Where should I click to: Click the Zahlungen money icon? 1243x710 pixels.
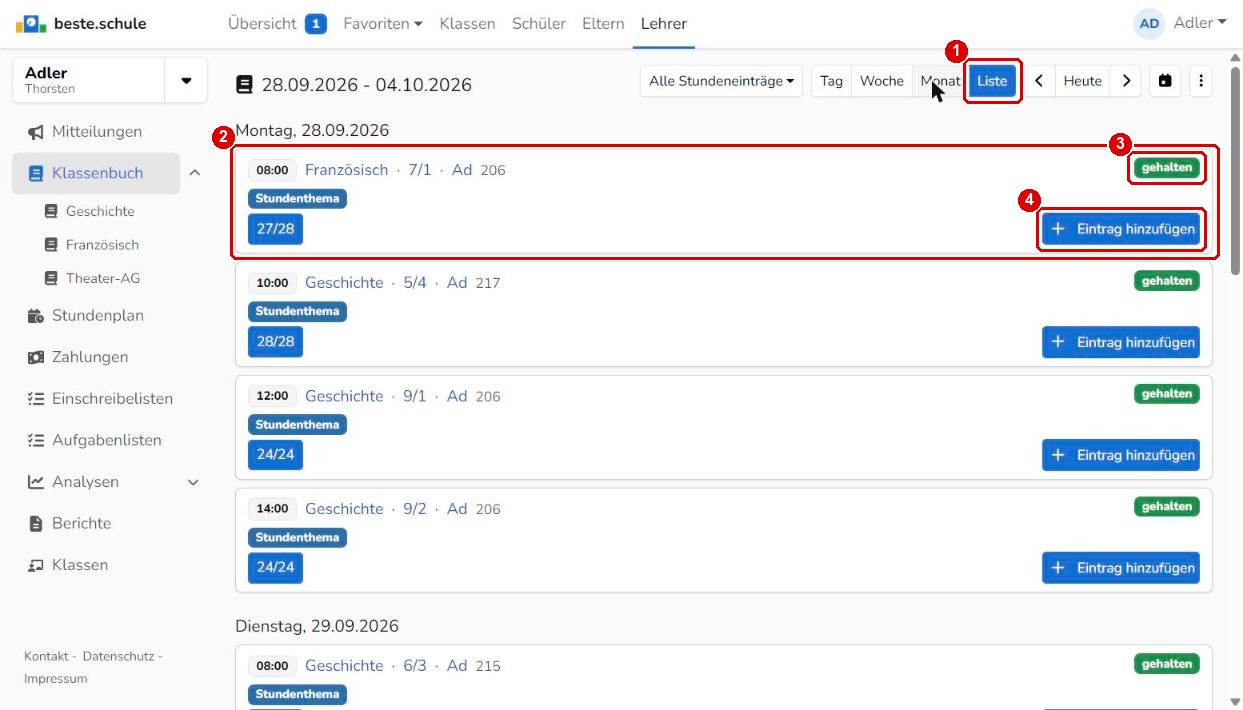[36, 357]
